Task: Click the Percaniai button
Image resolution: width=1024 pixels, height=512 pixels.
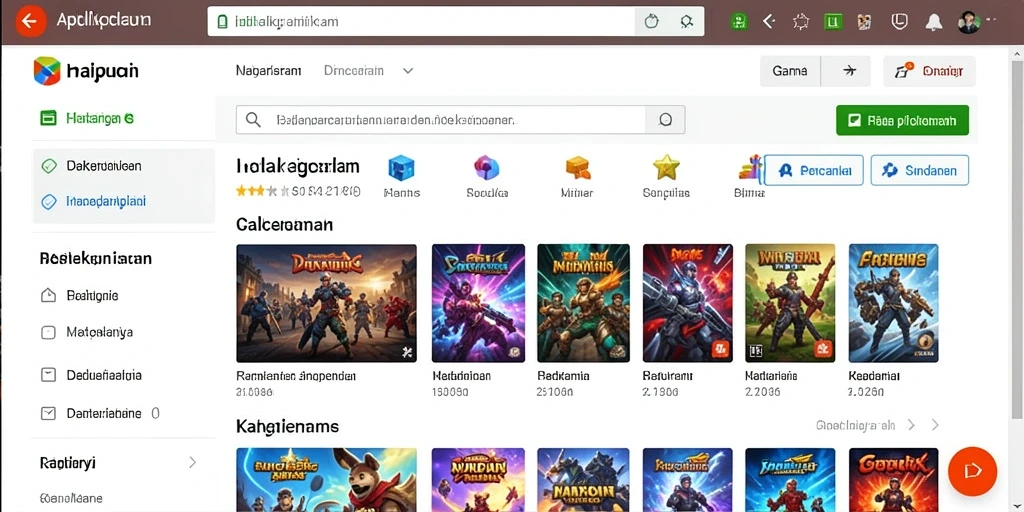Action: 814,170
